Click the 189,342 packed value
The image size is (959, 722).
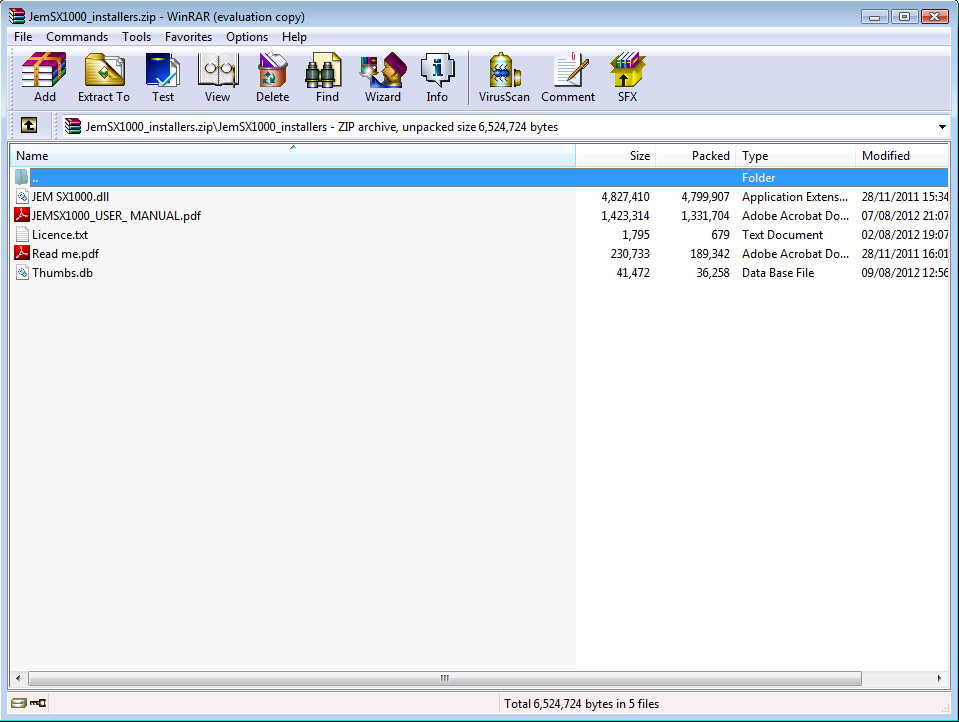click(709, 254)
